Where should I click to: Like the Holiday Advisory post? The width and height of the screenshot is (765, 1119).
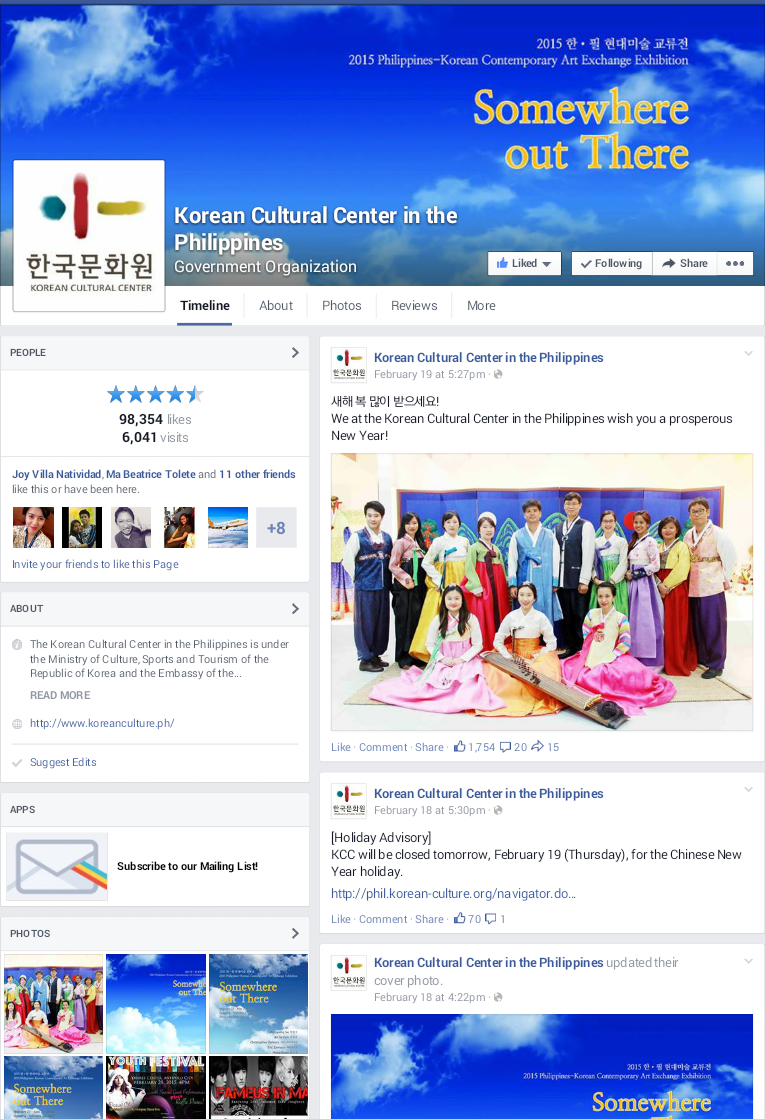pyautogui.click(x=340, y=919)
